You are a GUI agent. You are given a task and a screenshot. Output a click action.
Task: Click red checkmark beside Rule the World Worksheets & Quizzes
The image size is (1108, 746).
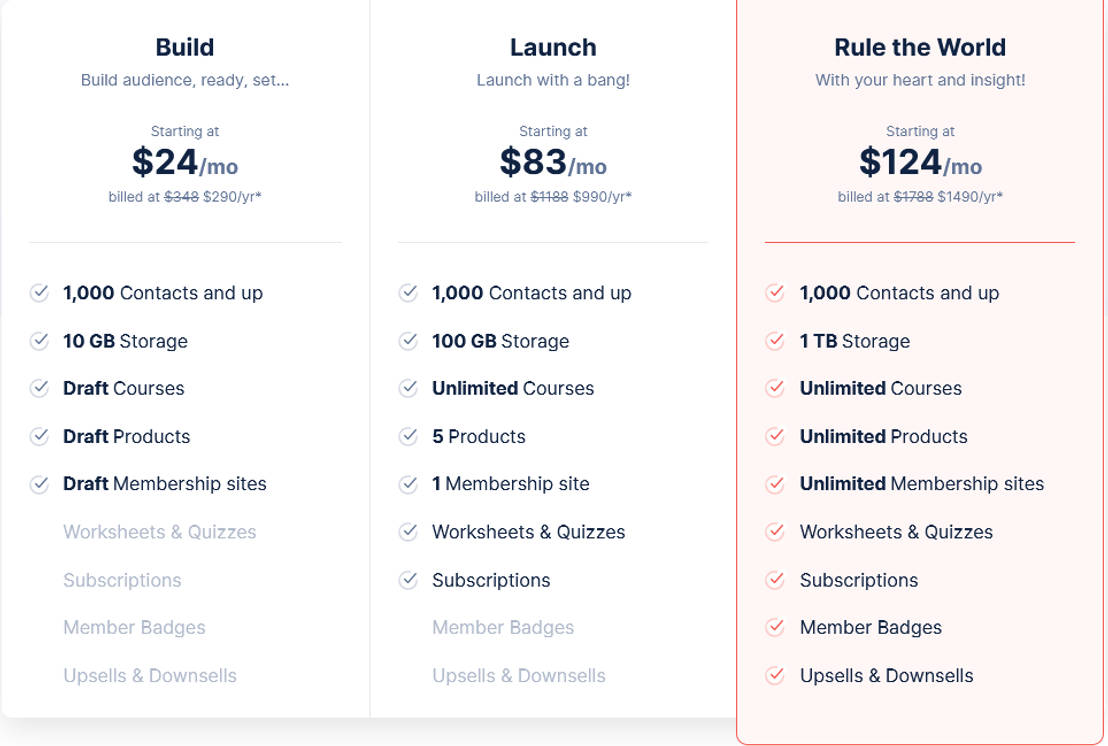(x=775, y=531)
